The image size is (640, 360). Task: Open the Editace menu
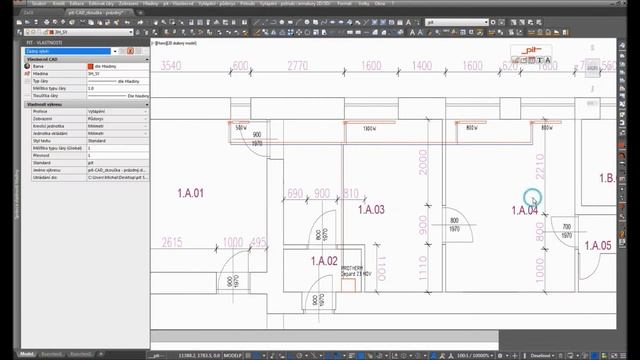click(x=76, y=3)
